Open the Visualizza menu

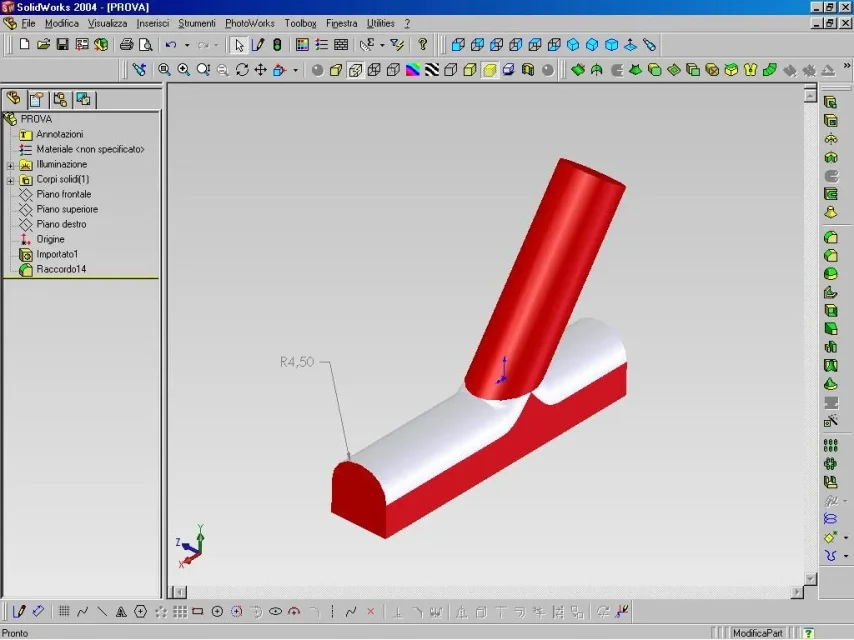(107, 23)
